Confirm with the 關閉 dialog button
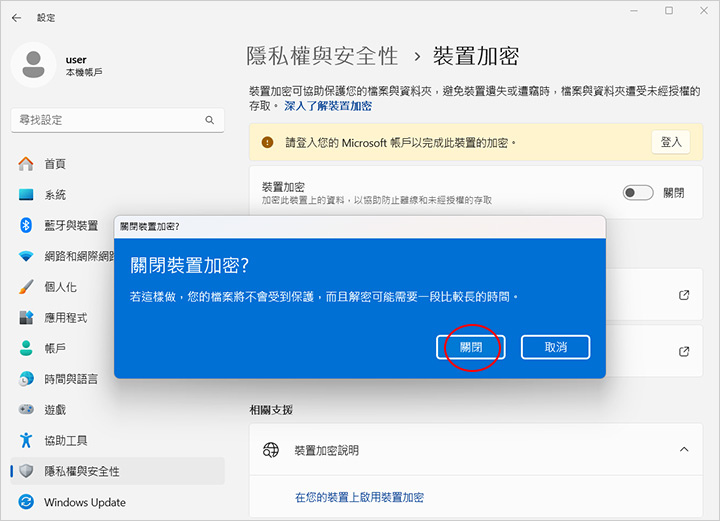The width and height of the screenshot is (720, 521). point(471,347)
